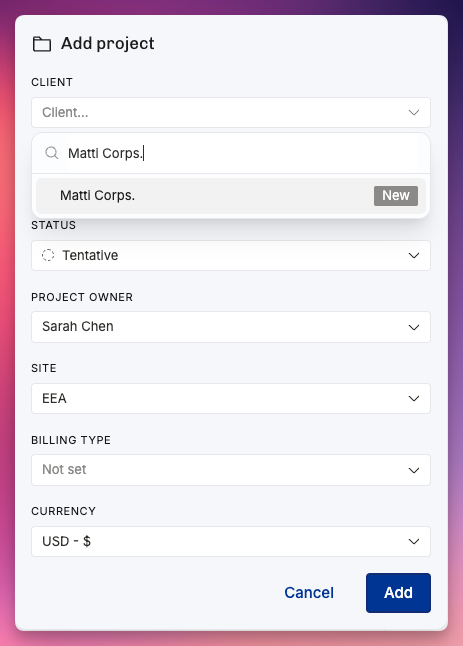The height and width of the screenshot is (646, 463).
Task: Click the Status dropdown chevron arrow
Action: 414,255
